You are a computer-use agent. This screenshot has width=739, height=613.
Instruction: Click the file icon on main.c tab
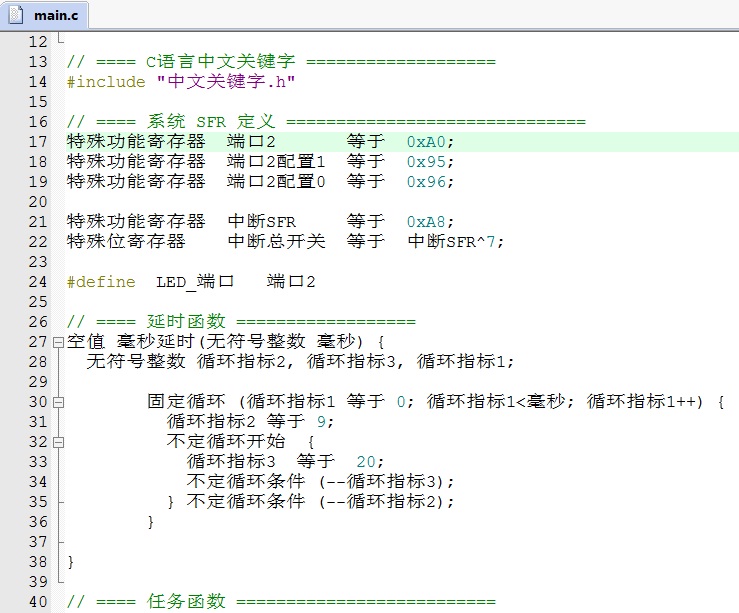(16, 15)
